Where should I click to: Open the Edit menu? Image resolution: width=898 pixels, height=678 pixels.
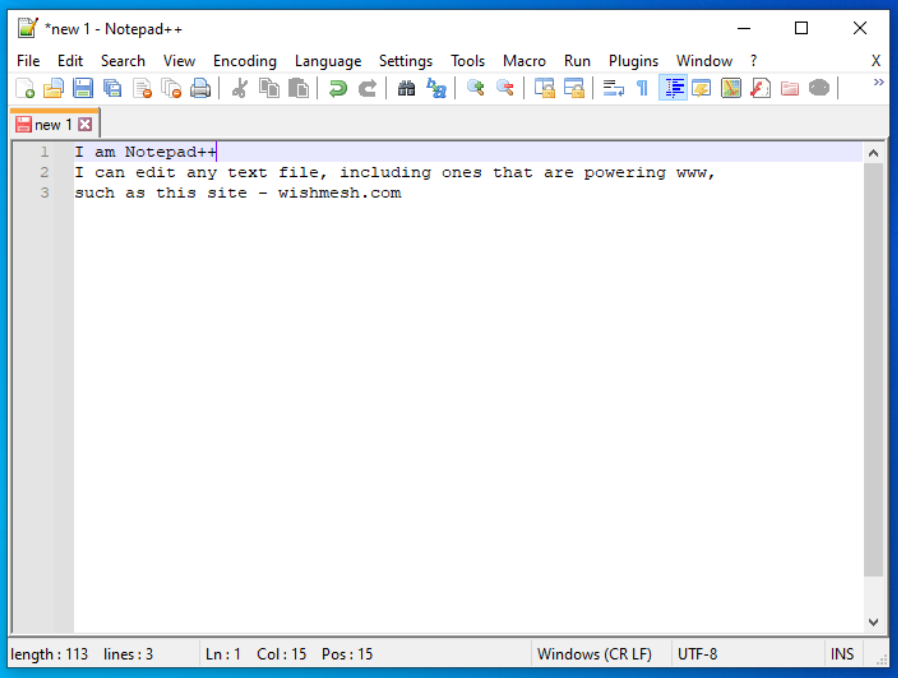point(70,61)
